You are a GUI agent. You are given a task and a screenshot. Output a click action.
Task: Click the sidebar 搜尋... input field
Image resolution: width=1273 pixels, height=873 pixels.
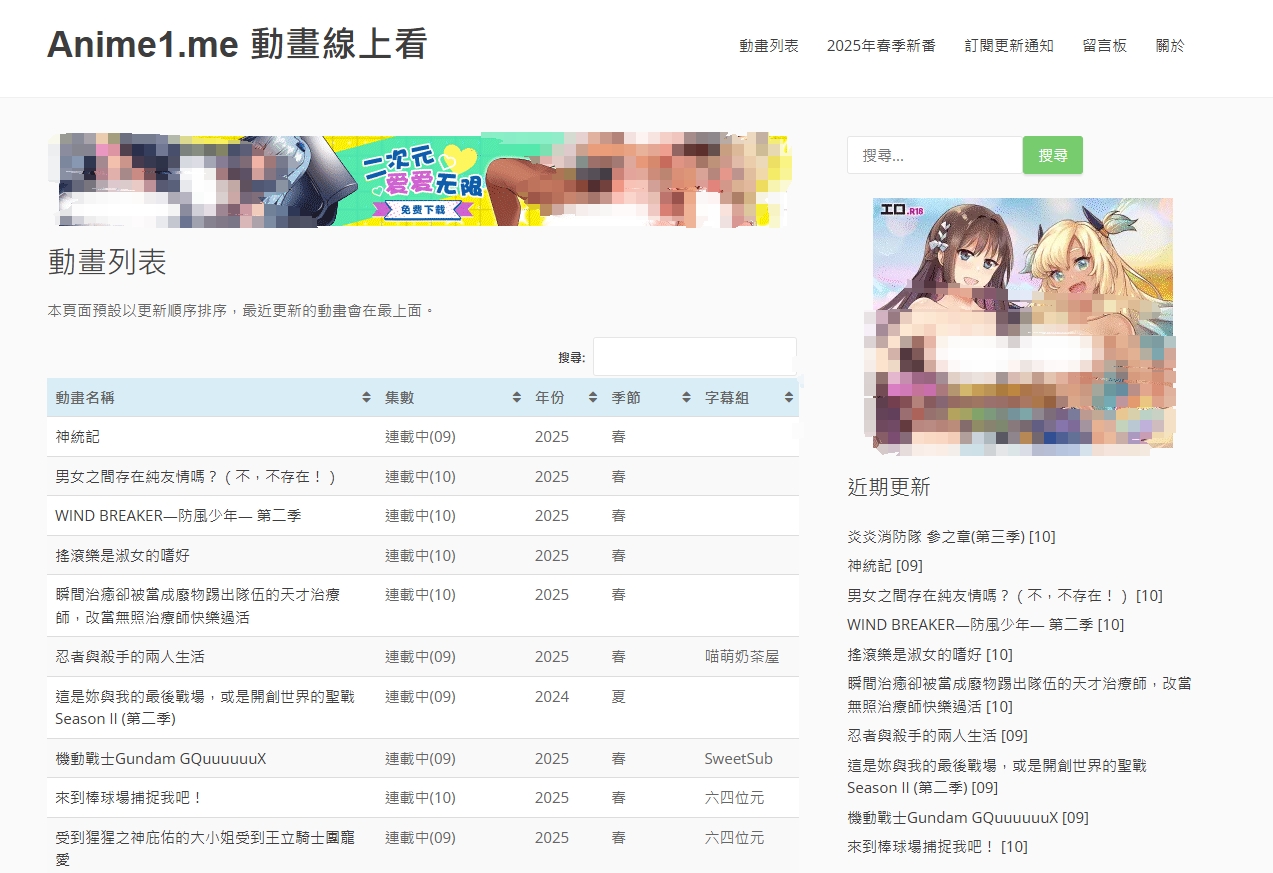point(934,156)
